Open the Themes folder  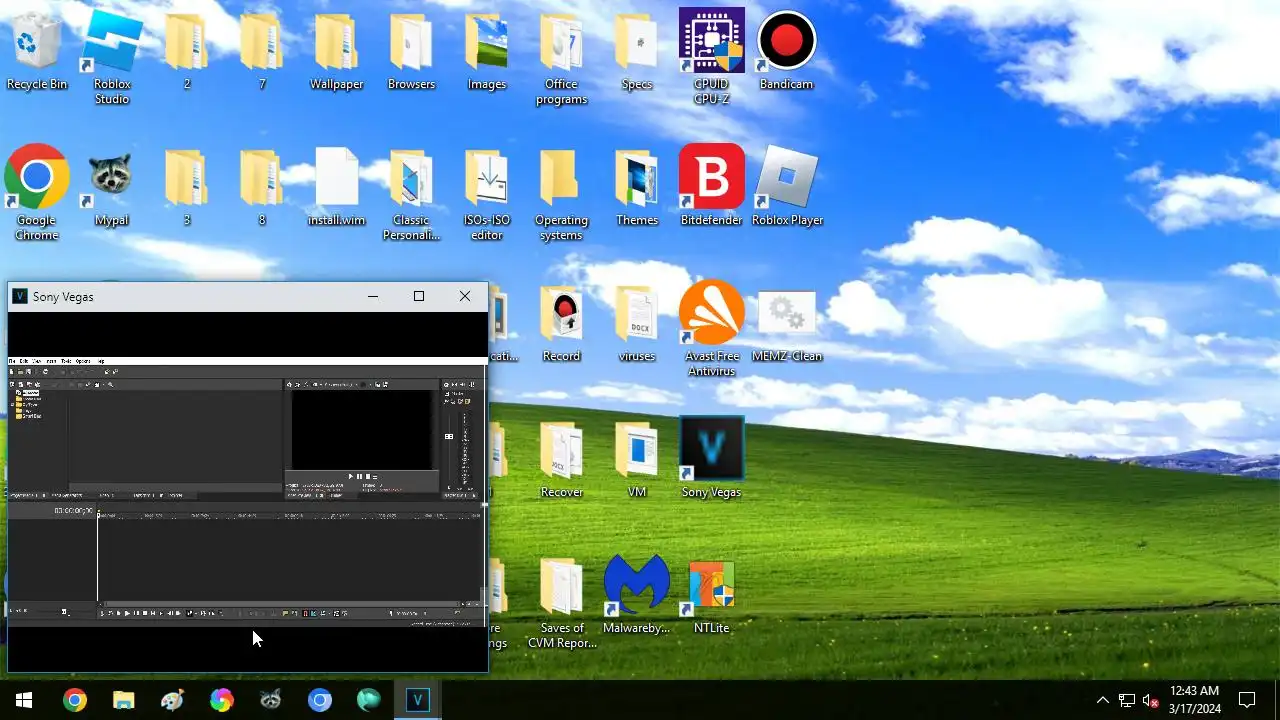pos(637,187)
